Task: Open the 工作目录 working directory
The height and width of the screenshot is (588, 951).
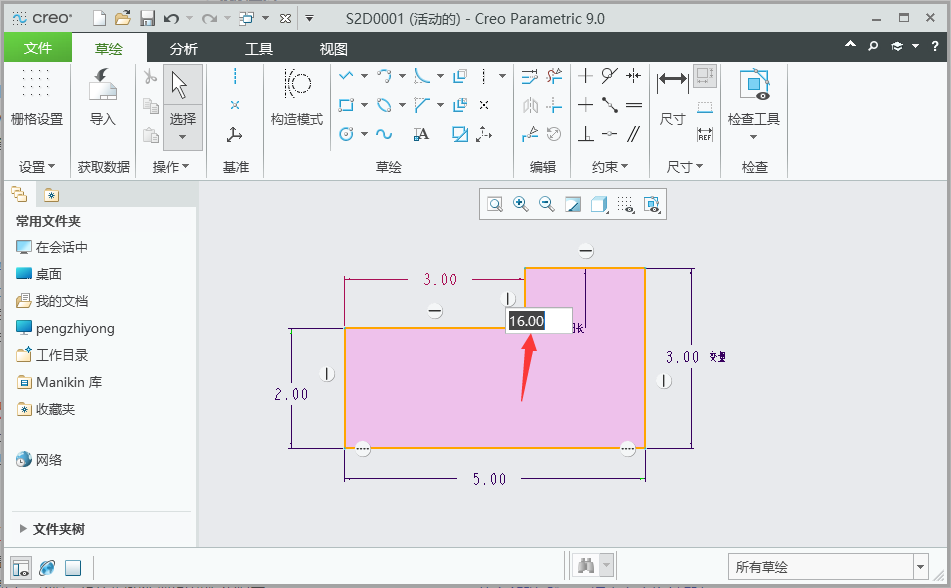Action: 52,355
